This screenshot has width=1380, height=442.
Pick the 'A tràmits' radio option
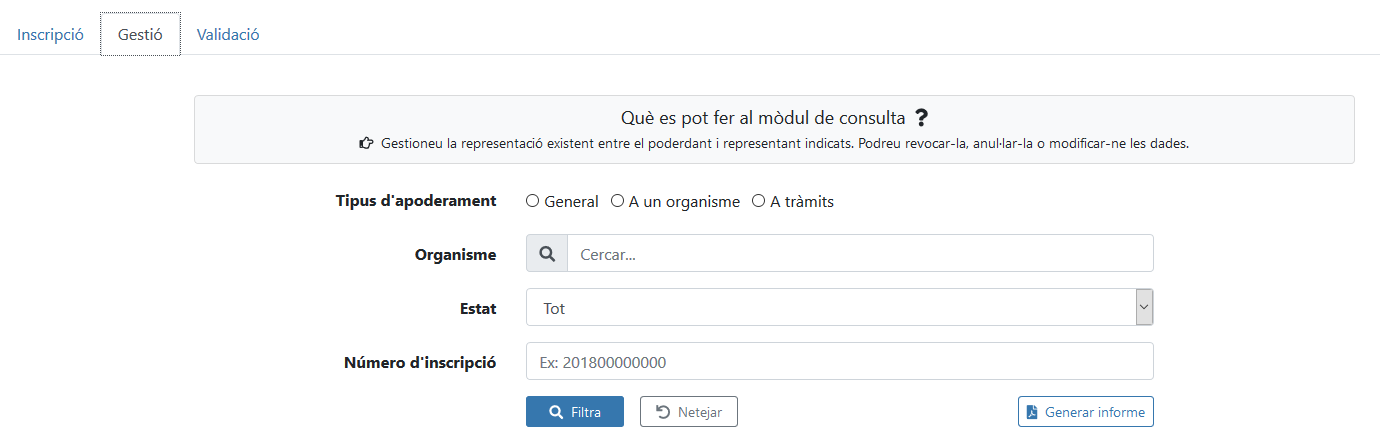coord(759,201)
